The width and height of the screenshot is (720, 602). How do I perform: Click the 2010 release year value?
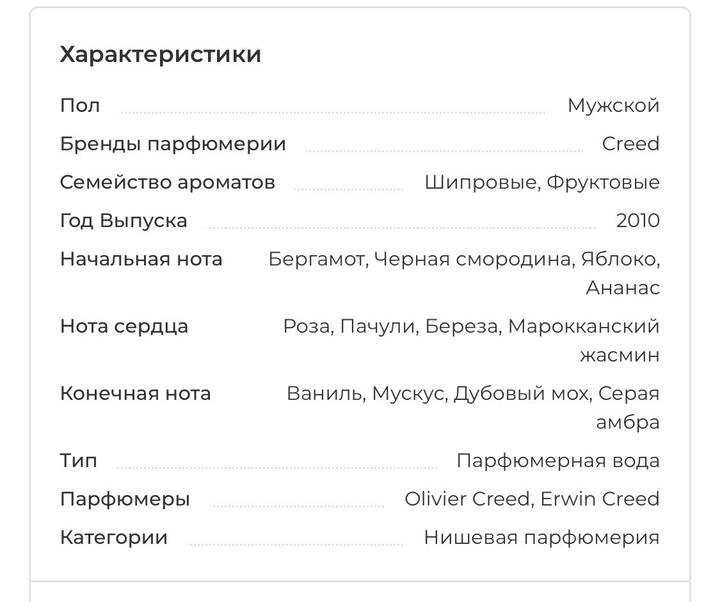637,221
